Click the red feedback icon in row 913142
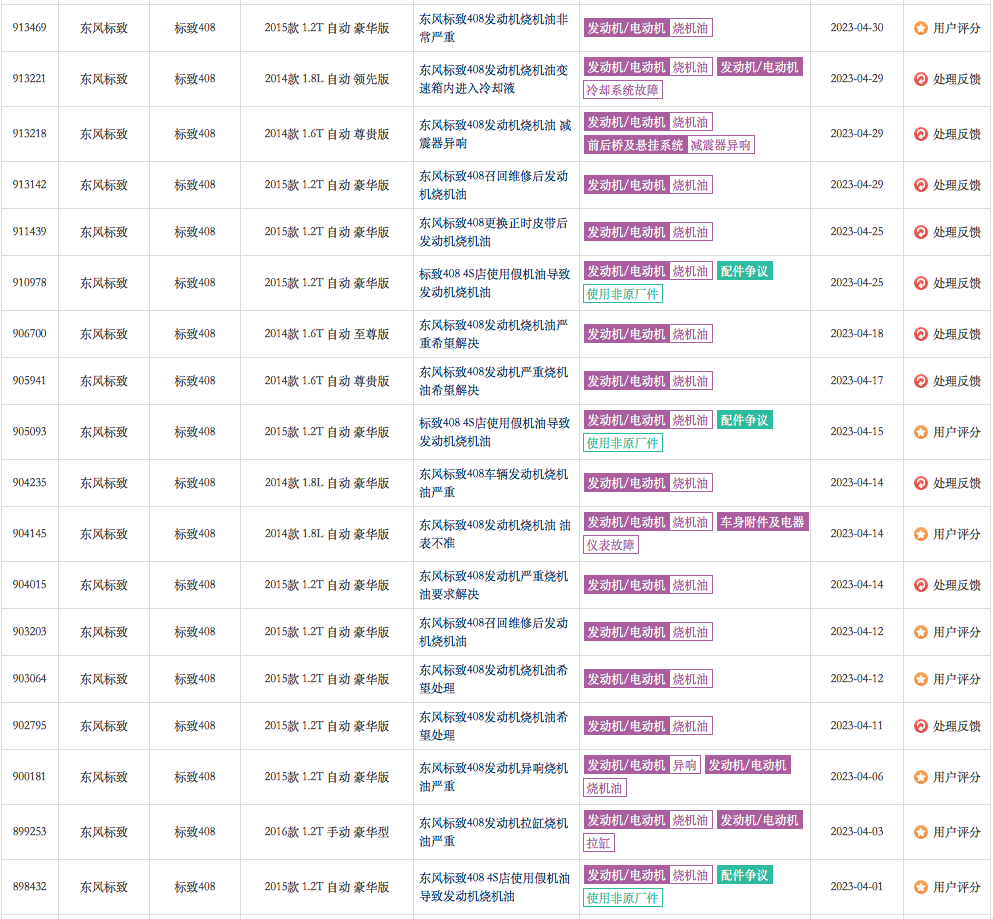 point(921,185)
